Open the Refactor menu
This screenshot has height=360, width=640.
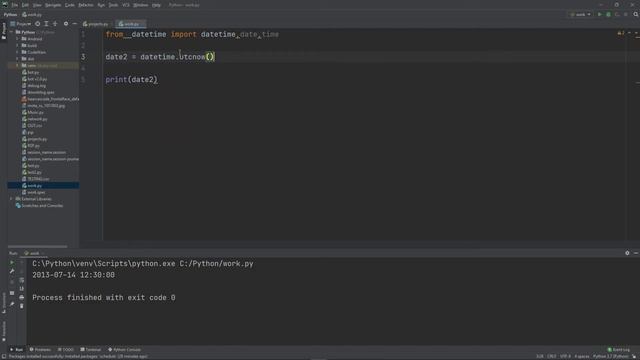86,5
